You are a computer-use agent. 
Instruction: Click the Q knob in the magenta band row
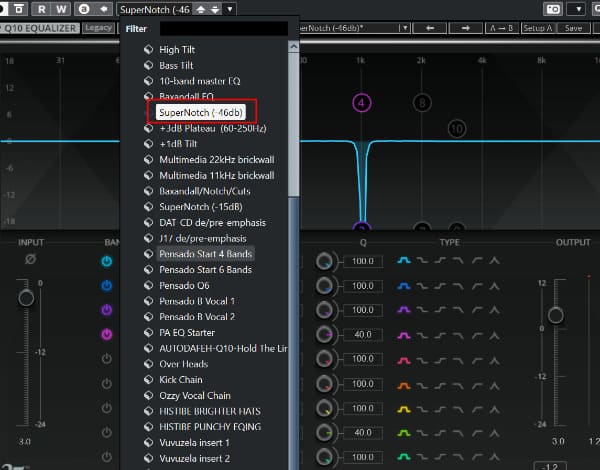point(325,335)
